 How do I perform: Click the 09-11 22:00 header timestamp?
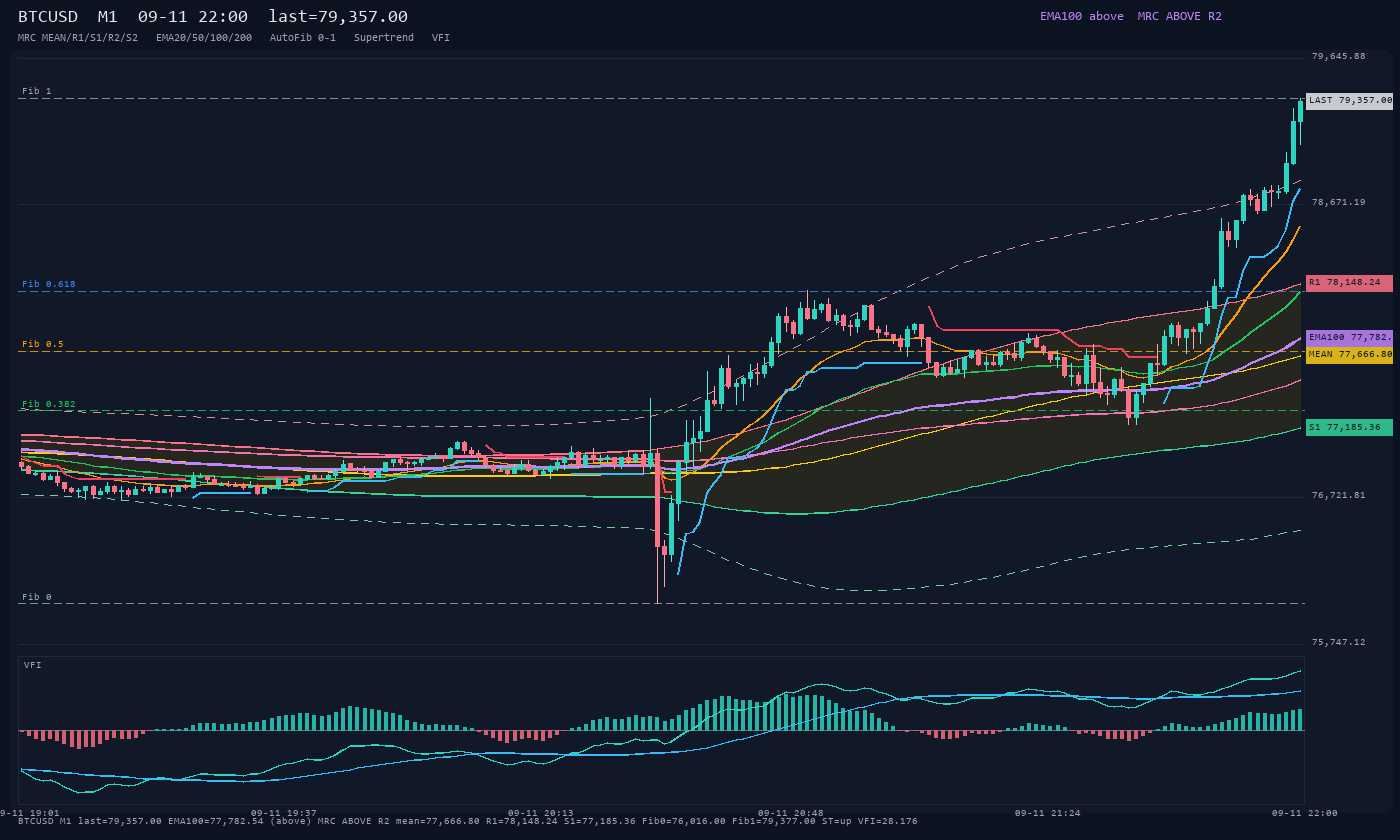[193, 16]
